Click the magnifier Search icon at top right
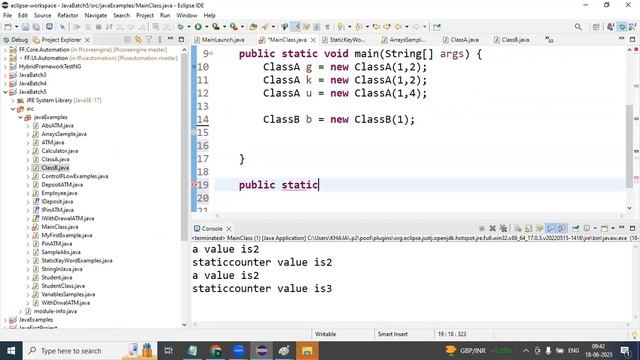640x360 pixels. pos(578,27)
